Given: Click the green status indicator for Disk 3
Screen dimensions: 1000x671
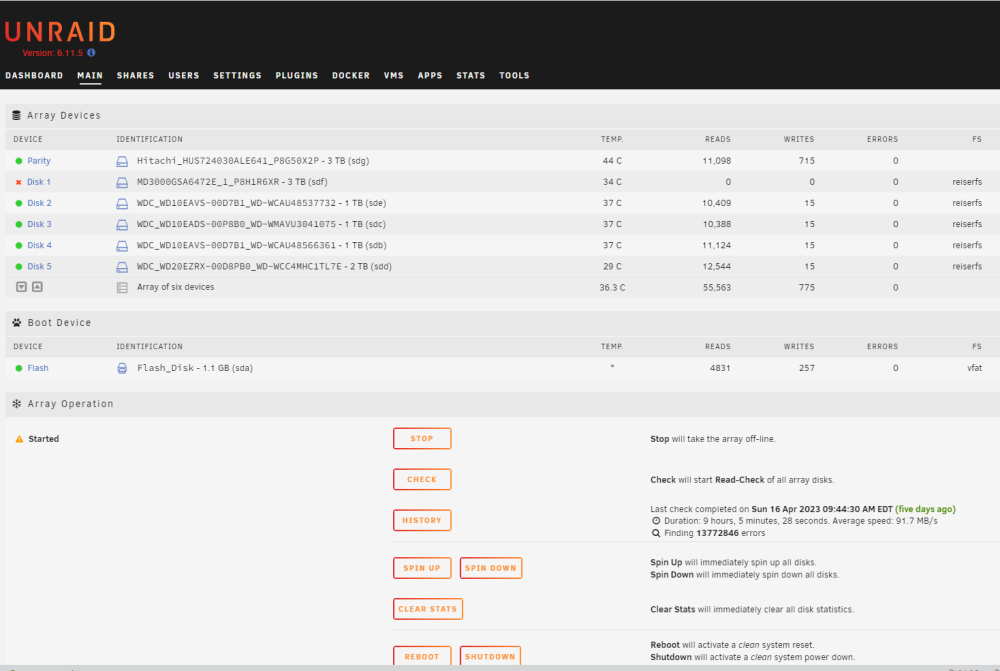Looking at the screenshot, I should click(x=18, y=224).
